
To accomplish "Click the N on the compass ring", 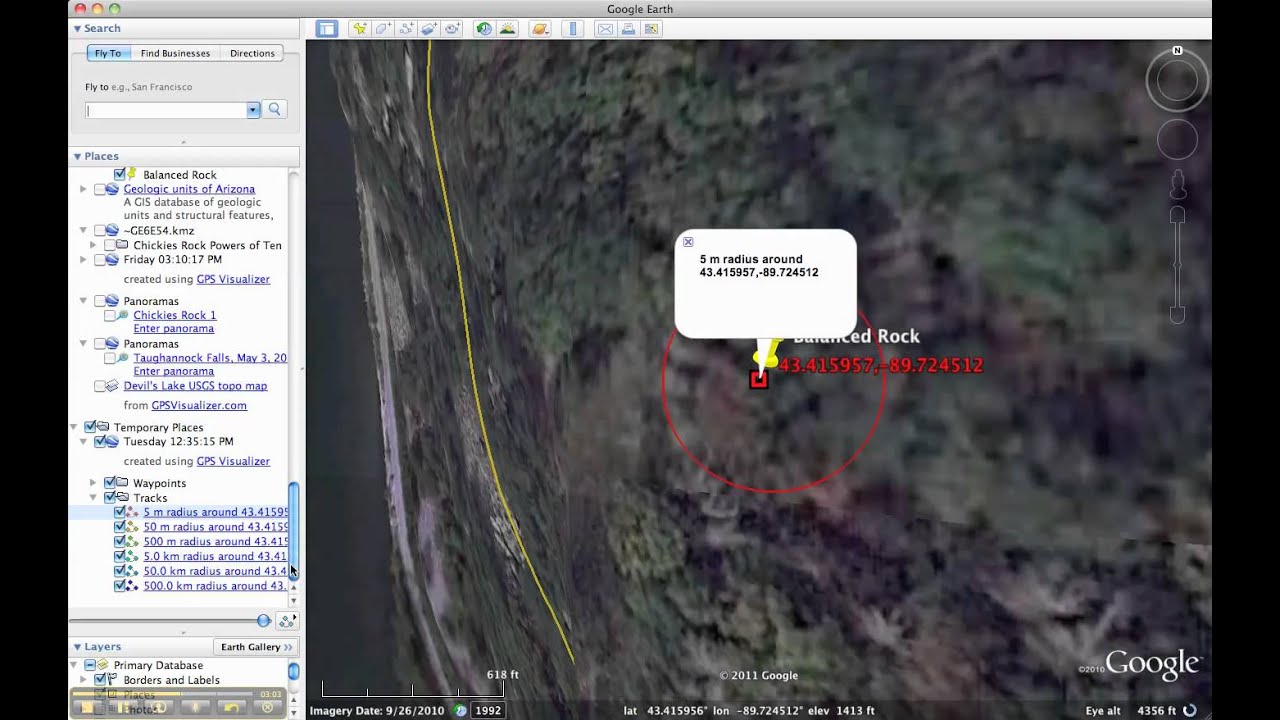I will coord(1177,50).
